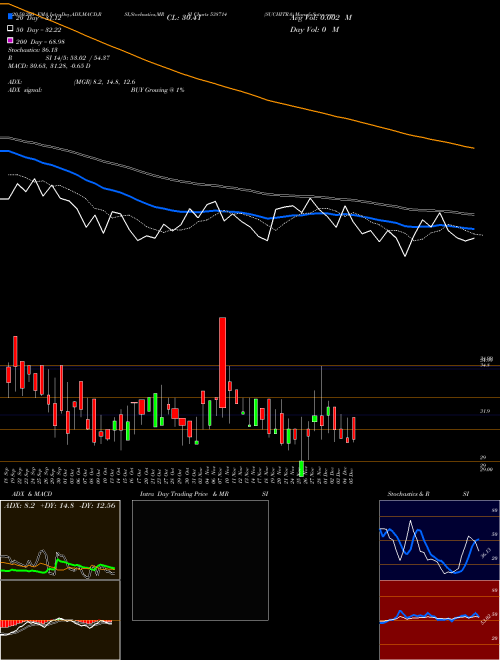
Task: Click the 31.9 price axis label
Action: point(485,411)
